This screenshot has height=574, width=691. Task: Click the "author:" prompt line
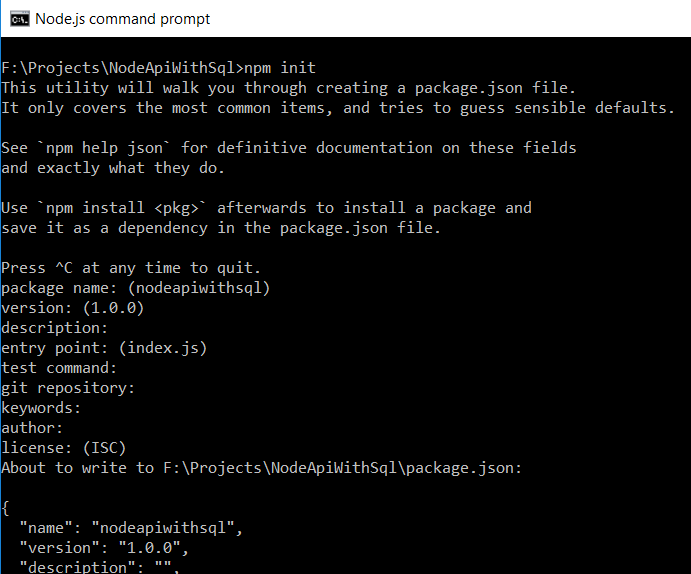(x=32, y=428)
